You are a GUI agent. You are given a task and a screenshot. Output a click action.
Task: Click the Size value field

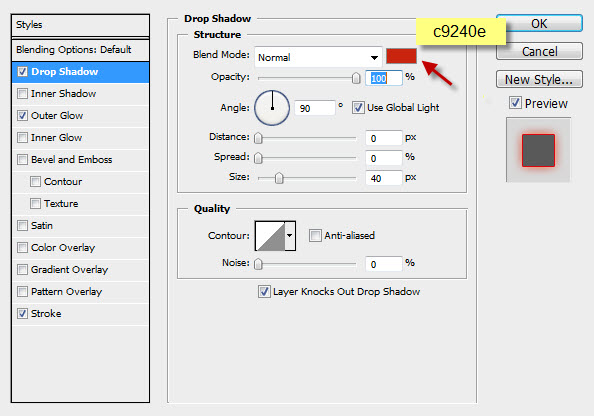click(383, 178)
